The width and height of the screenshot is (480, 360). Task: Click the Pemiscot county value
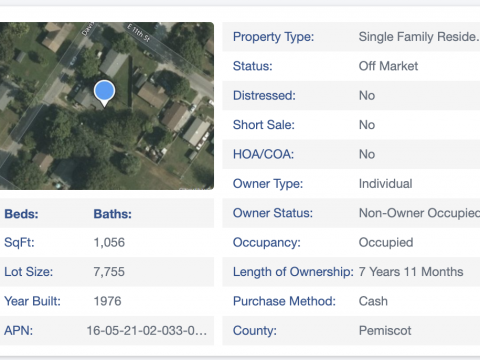(385, 331)
